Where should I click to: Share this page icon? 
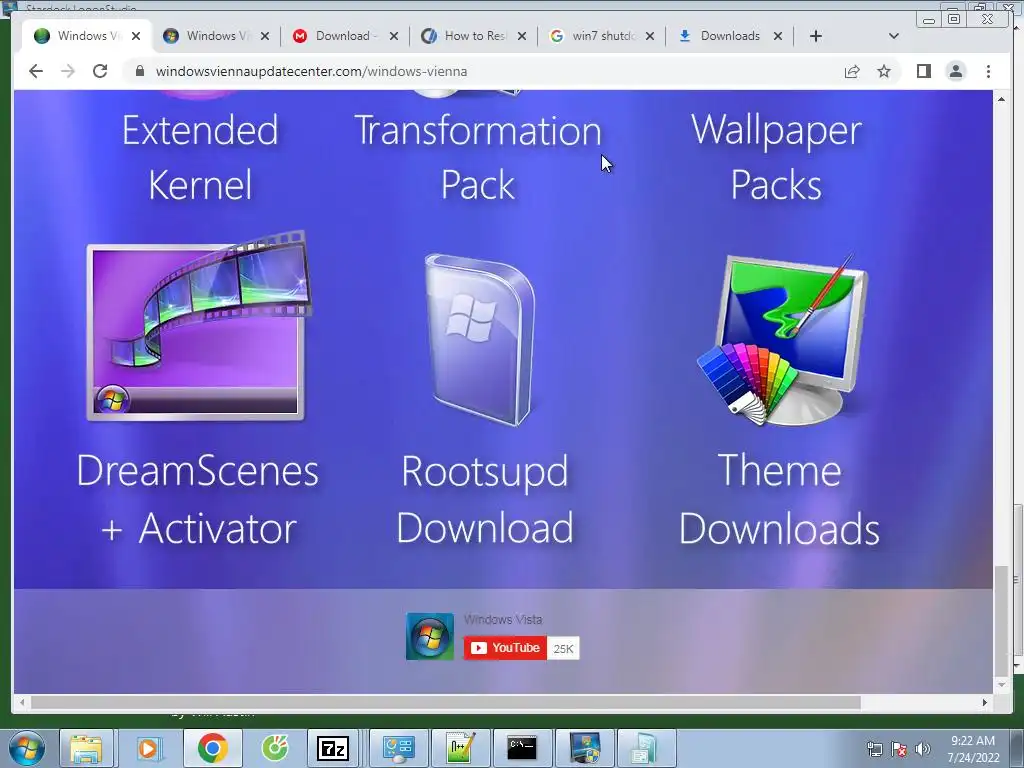click(x=852, y=71)
